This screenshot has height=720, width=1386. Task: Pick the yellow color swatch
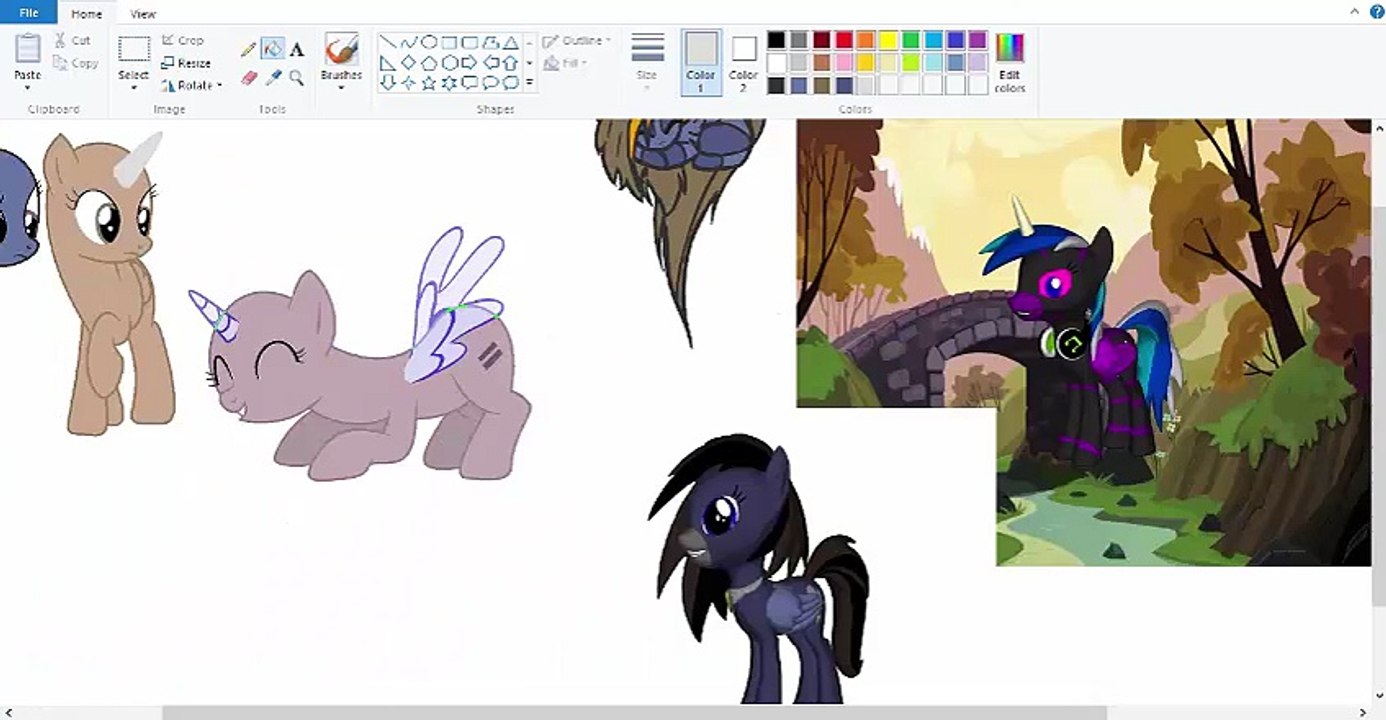[888, 40]
